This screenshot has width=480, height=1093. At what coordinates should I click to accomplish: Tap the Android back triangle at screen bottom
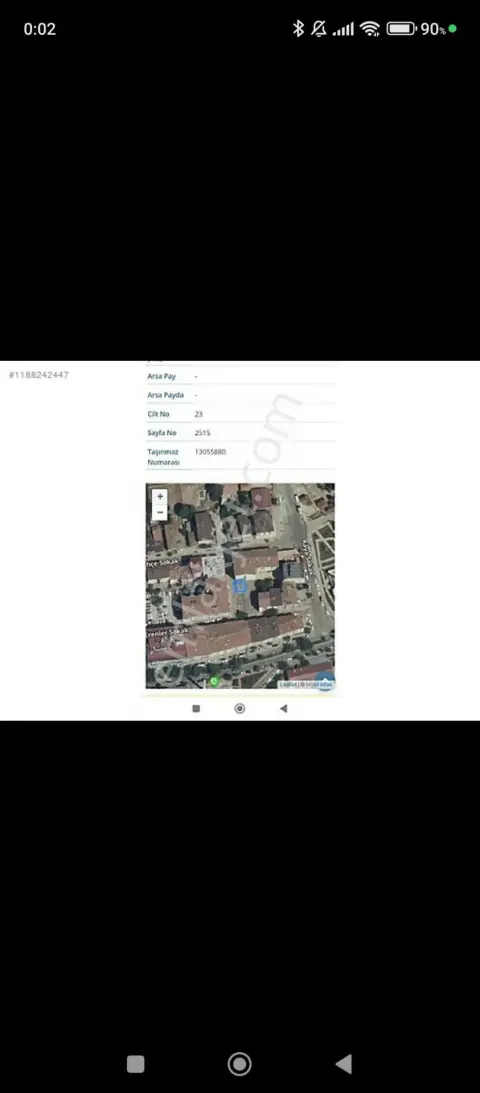point(343,1064)
